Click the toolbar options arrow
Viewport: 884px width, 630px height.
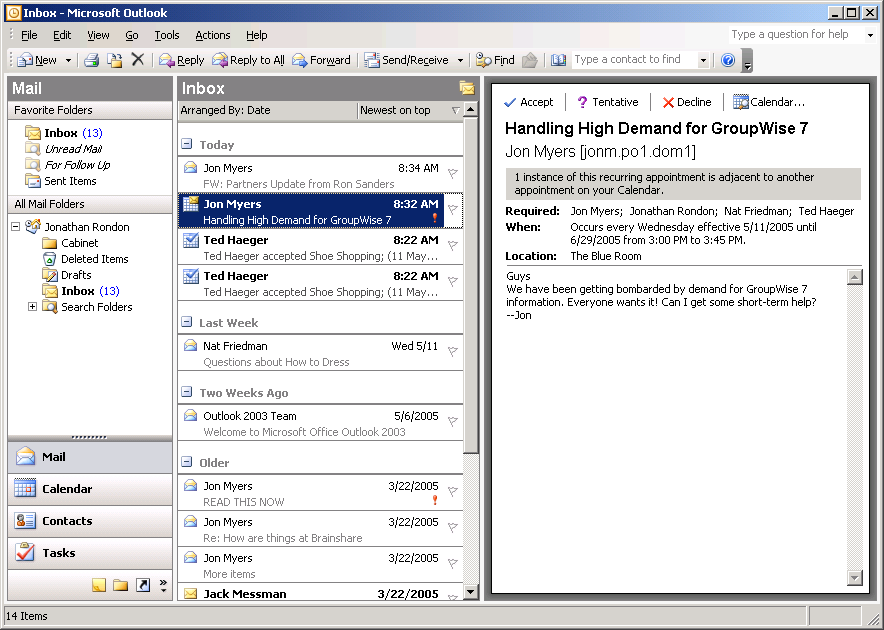click(x=748, y=60)
